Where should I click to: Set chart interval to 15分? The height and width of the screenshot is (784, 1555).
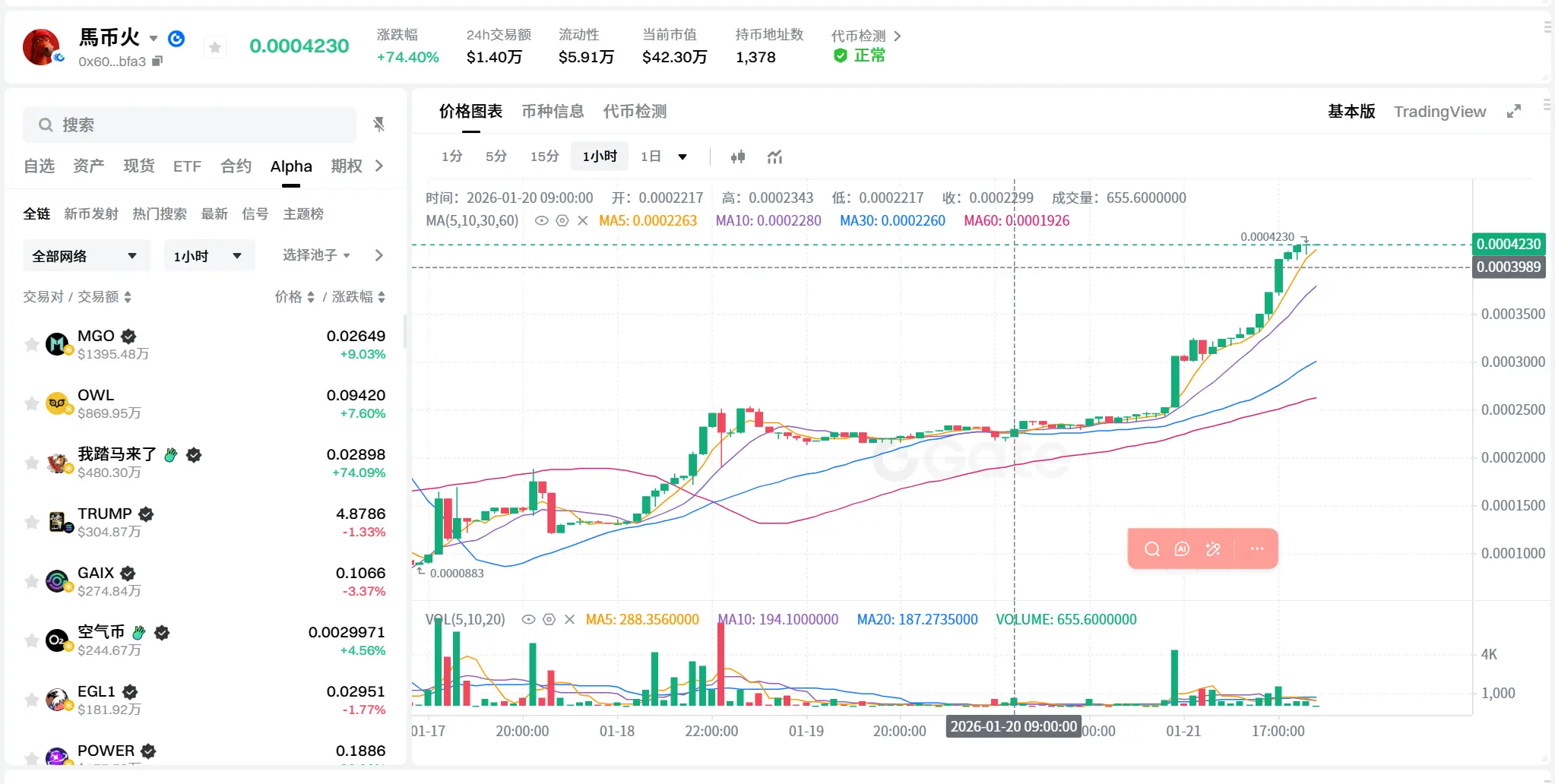[544, 156]
